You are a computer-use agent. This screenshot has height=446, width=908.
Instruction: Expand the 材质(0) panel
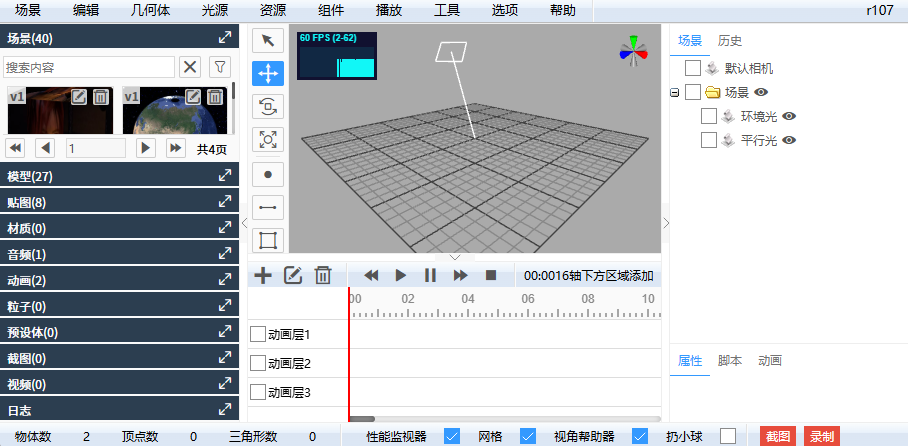[x=225, y=228]
